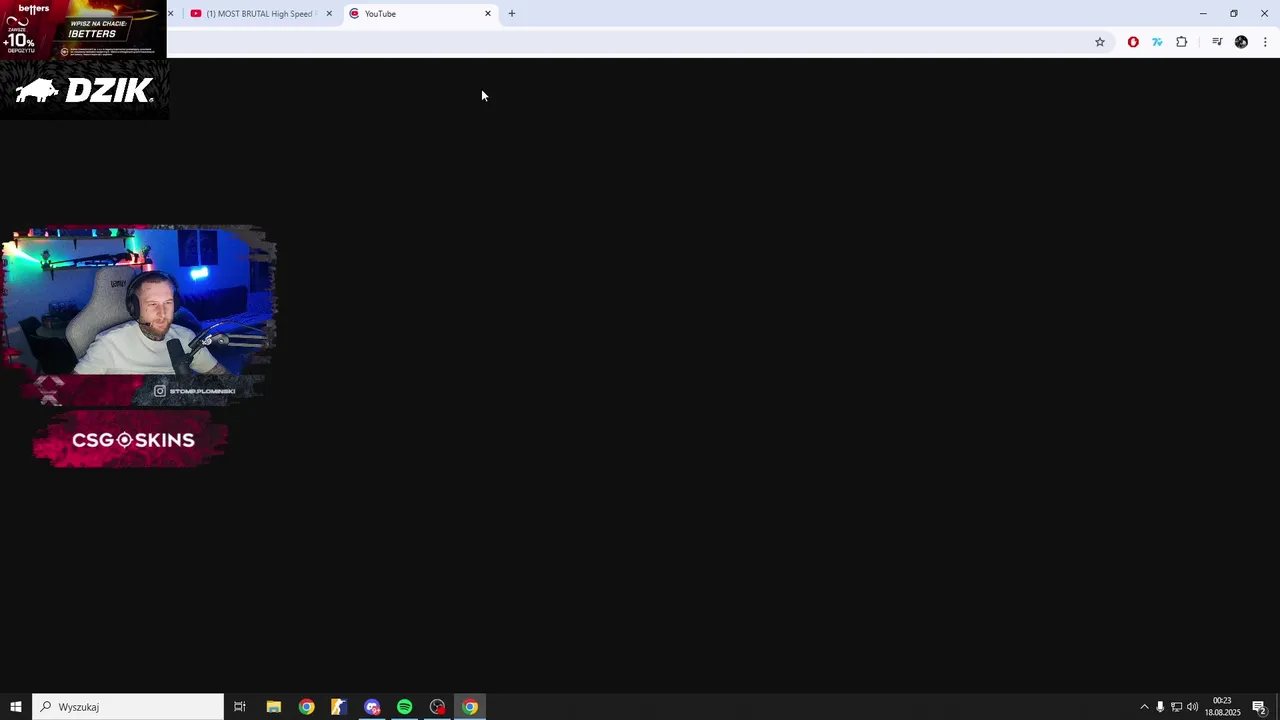This screenshot has width=1280, height=720.
Task: Click the Betters promo banner
Action: pos(83,29)
